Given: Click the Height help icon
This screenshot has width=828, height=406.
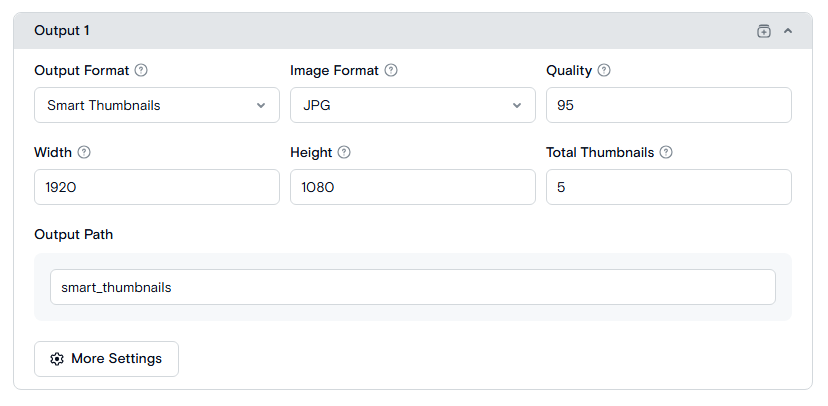Looking at the screenshot, I should point(344,152).
